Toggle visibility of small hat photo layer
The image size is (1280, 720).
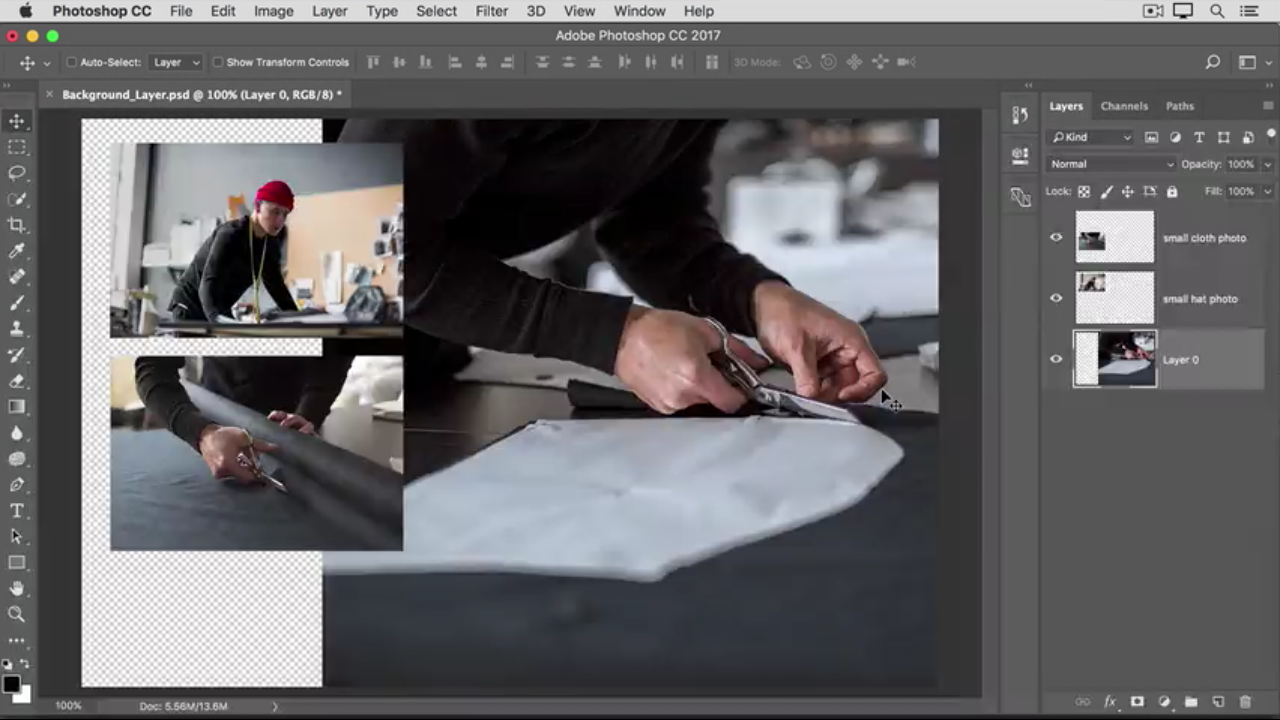point(1056,298)
